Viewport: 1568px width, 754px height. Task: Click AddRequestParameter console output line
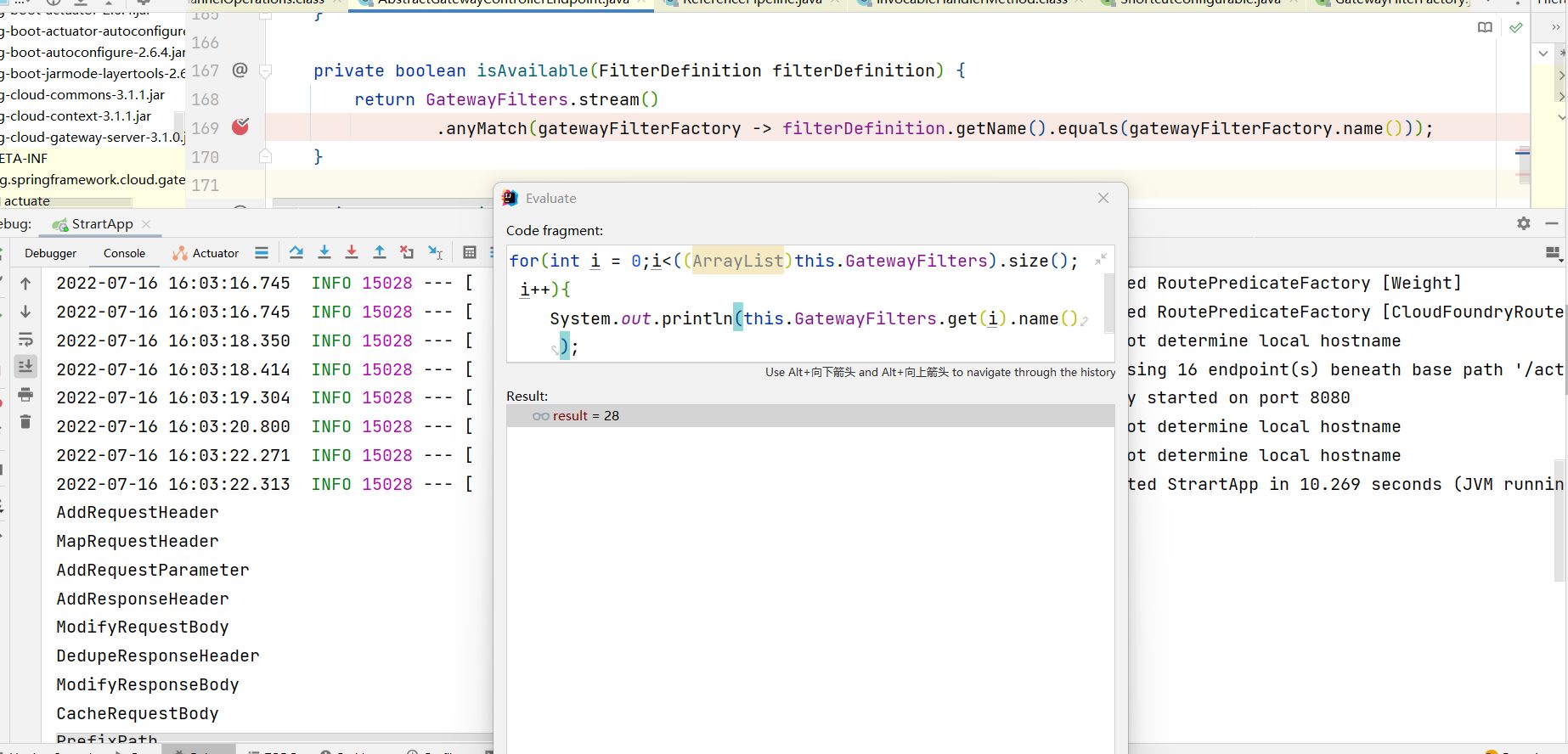click(x=153, y=571)
